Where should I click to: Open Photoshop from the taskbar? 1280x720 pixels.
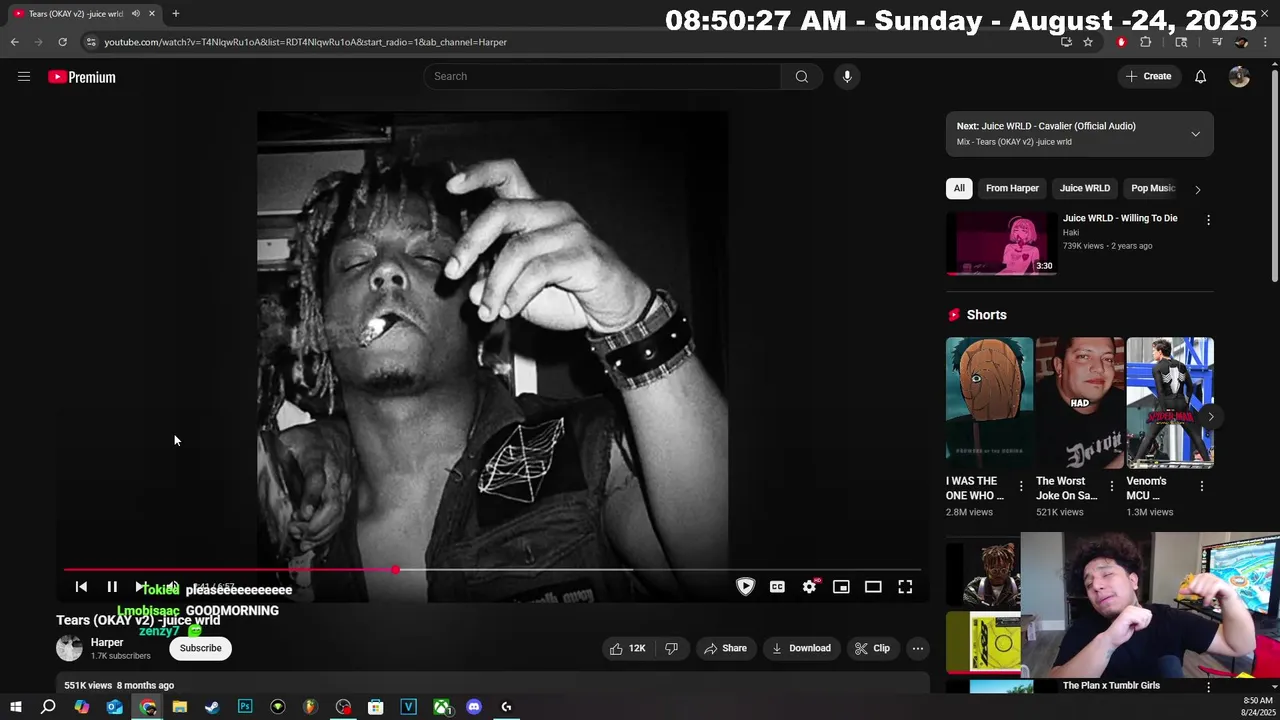[245, 707]
